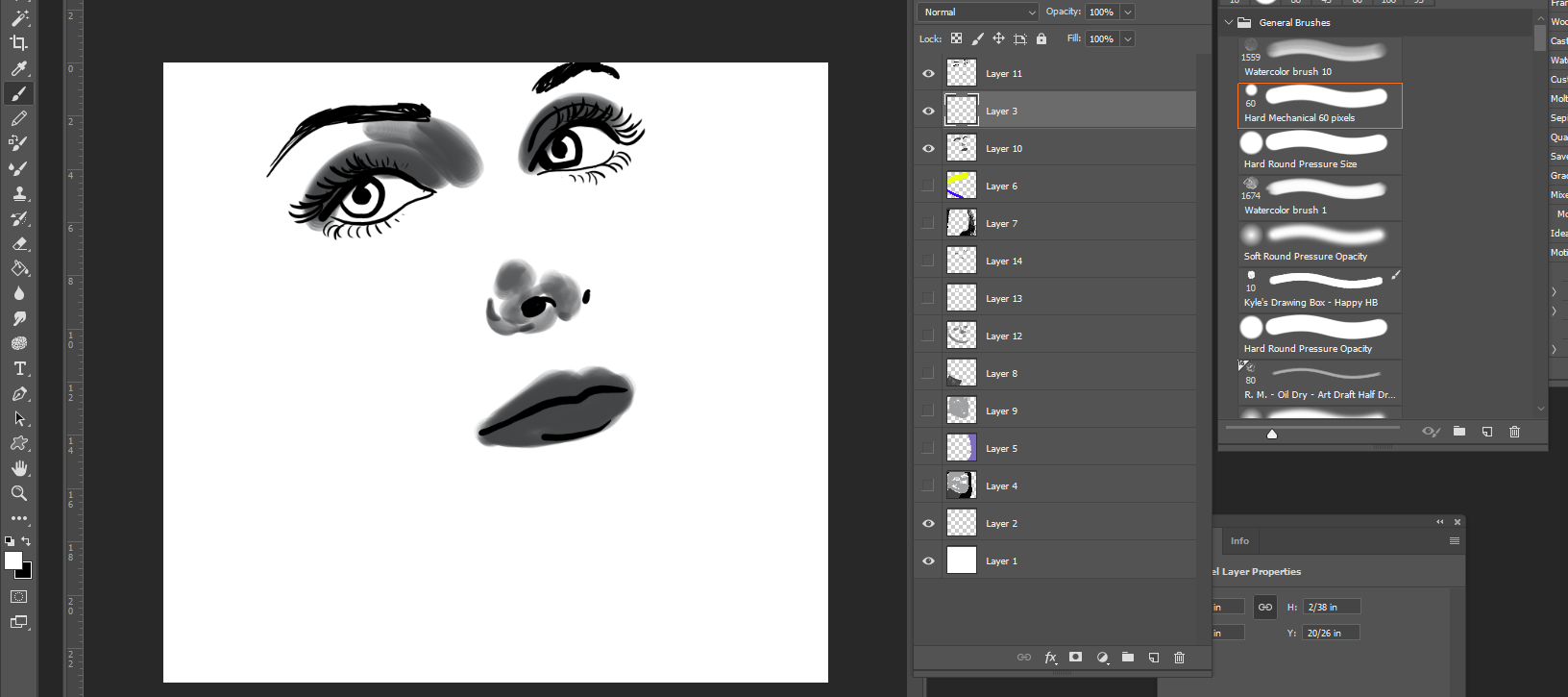The height and width of the screenshot is (697, 1568).
Task: Open the layer Opacity dropdown arrow
Action: click(1128, 12)
